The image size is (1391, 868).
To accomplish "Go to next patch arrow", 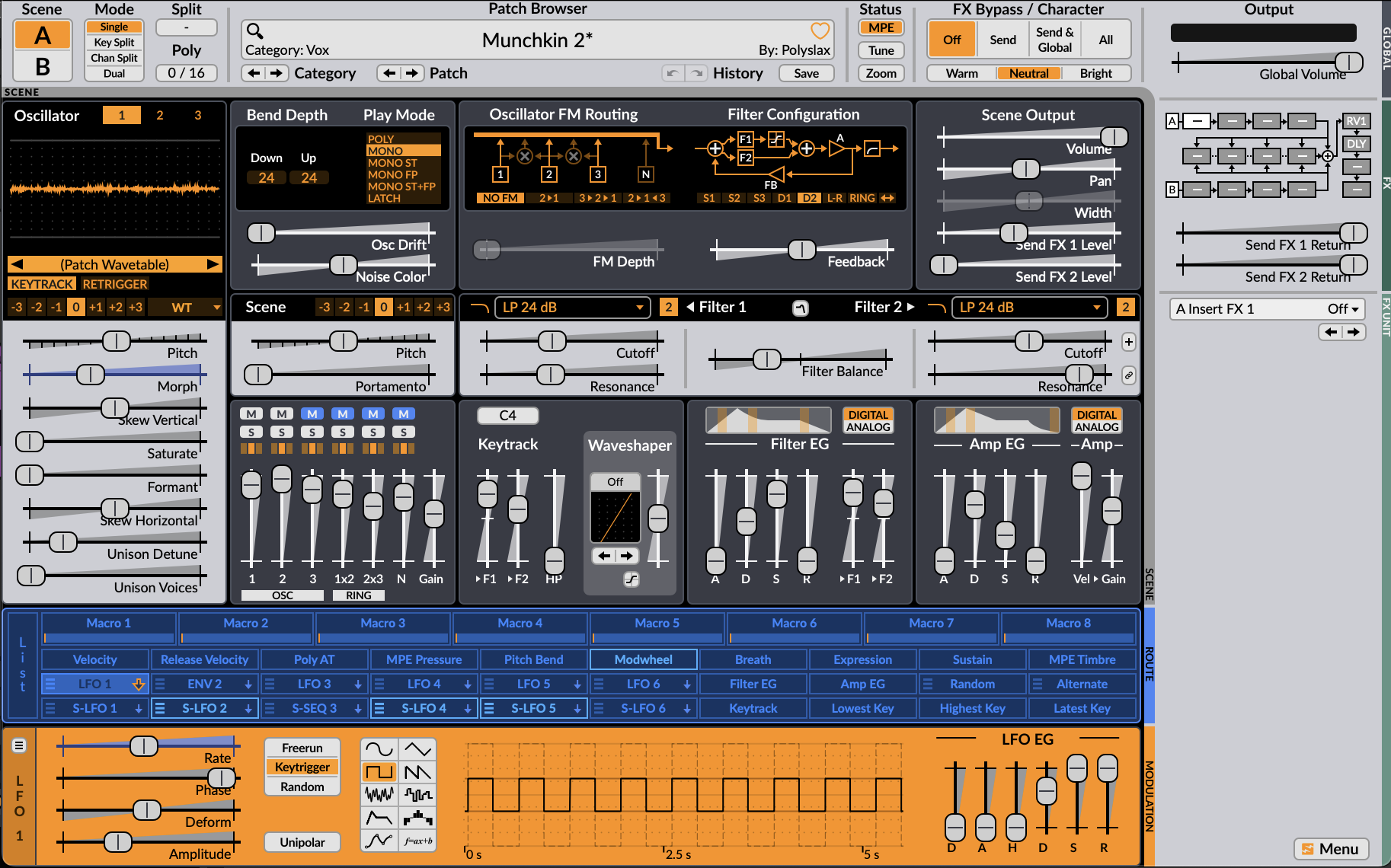I will coord(412,73).
